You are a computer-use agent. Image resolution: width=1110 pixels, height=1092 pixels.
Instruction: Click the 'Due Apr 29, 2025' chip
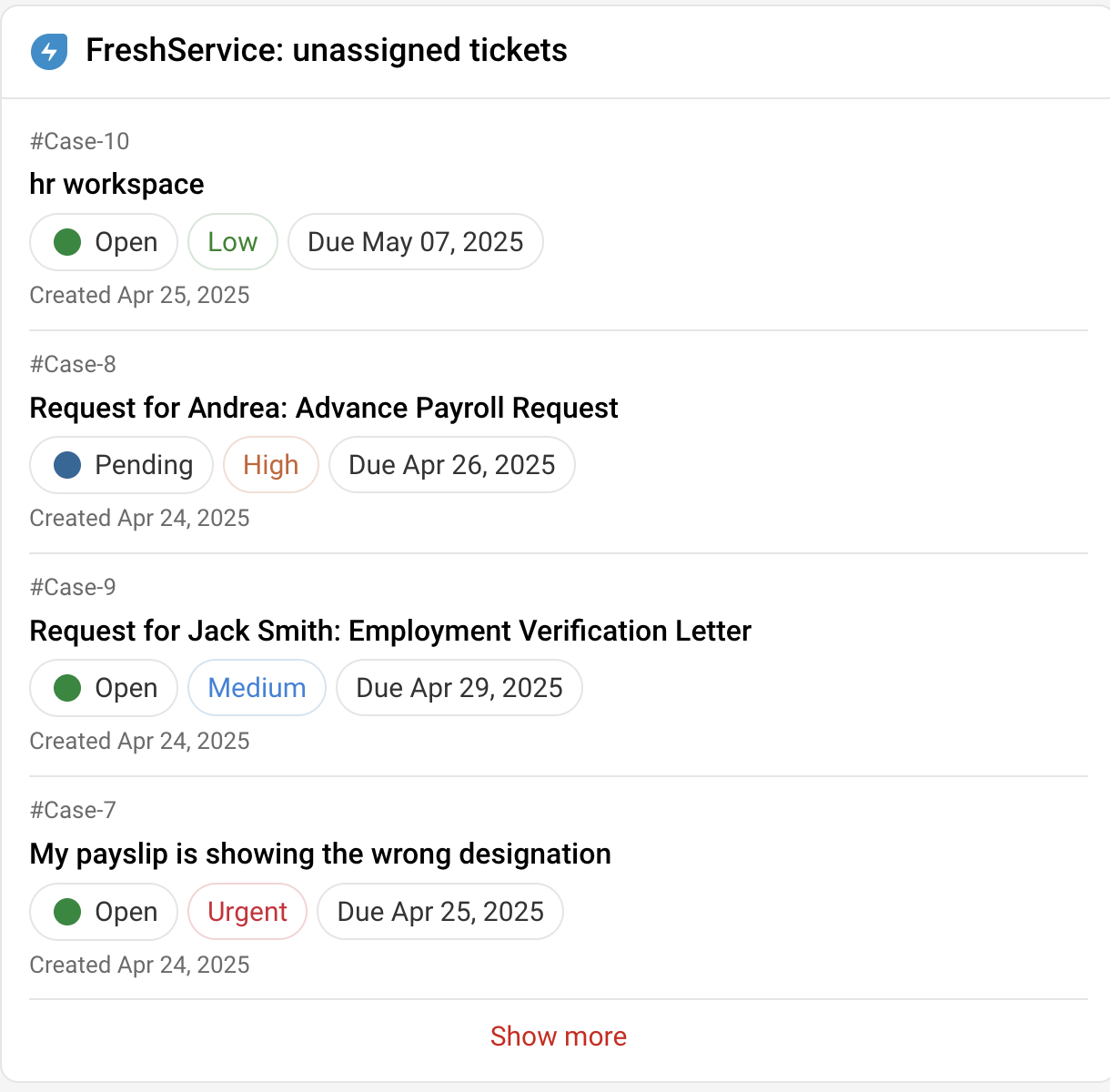pos(459,688)
